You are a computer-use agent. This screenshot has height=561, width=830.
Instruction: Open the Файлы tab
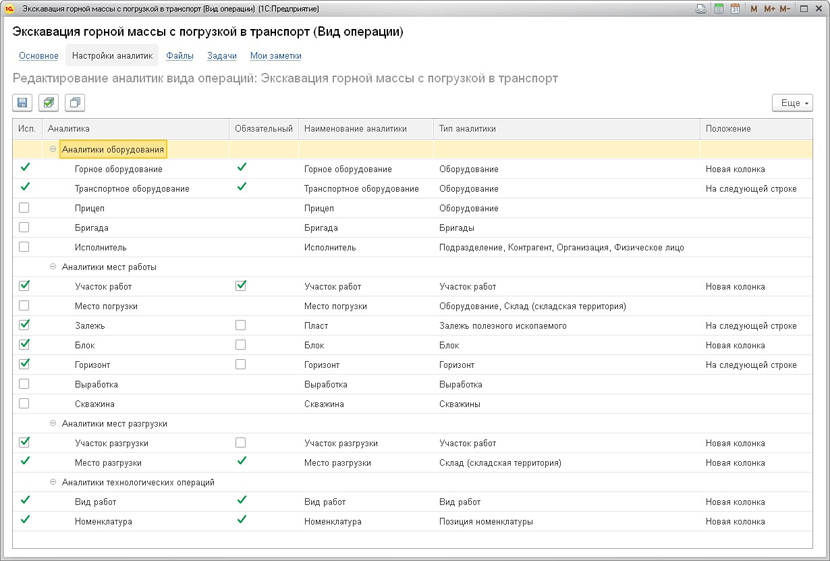click(x=180, y=56)
